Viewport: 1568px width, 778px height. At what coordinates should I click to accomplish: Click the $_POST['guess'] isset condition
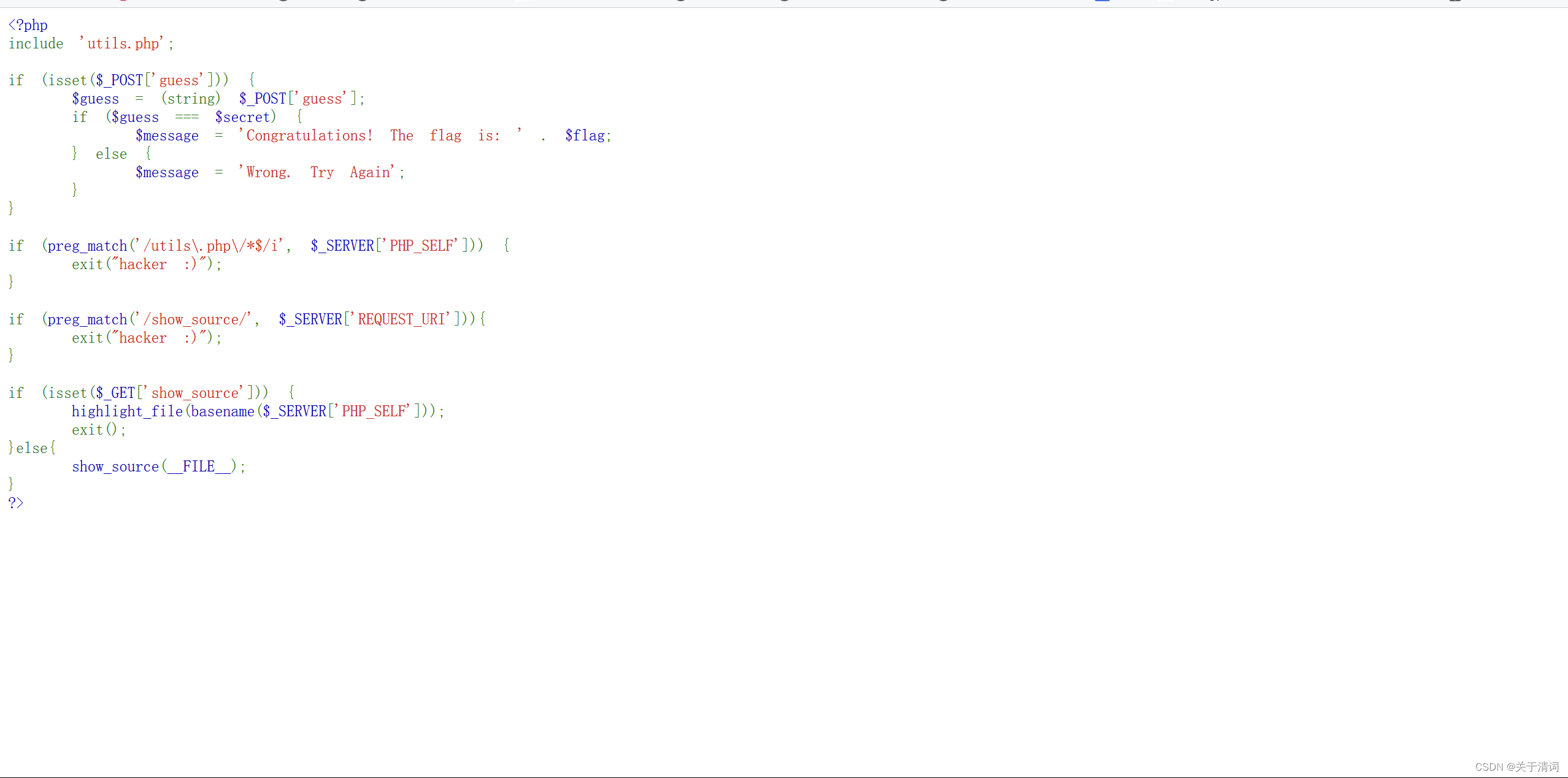[x=153, y=80]
